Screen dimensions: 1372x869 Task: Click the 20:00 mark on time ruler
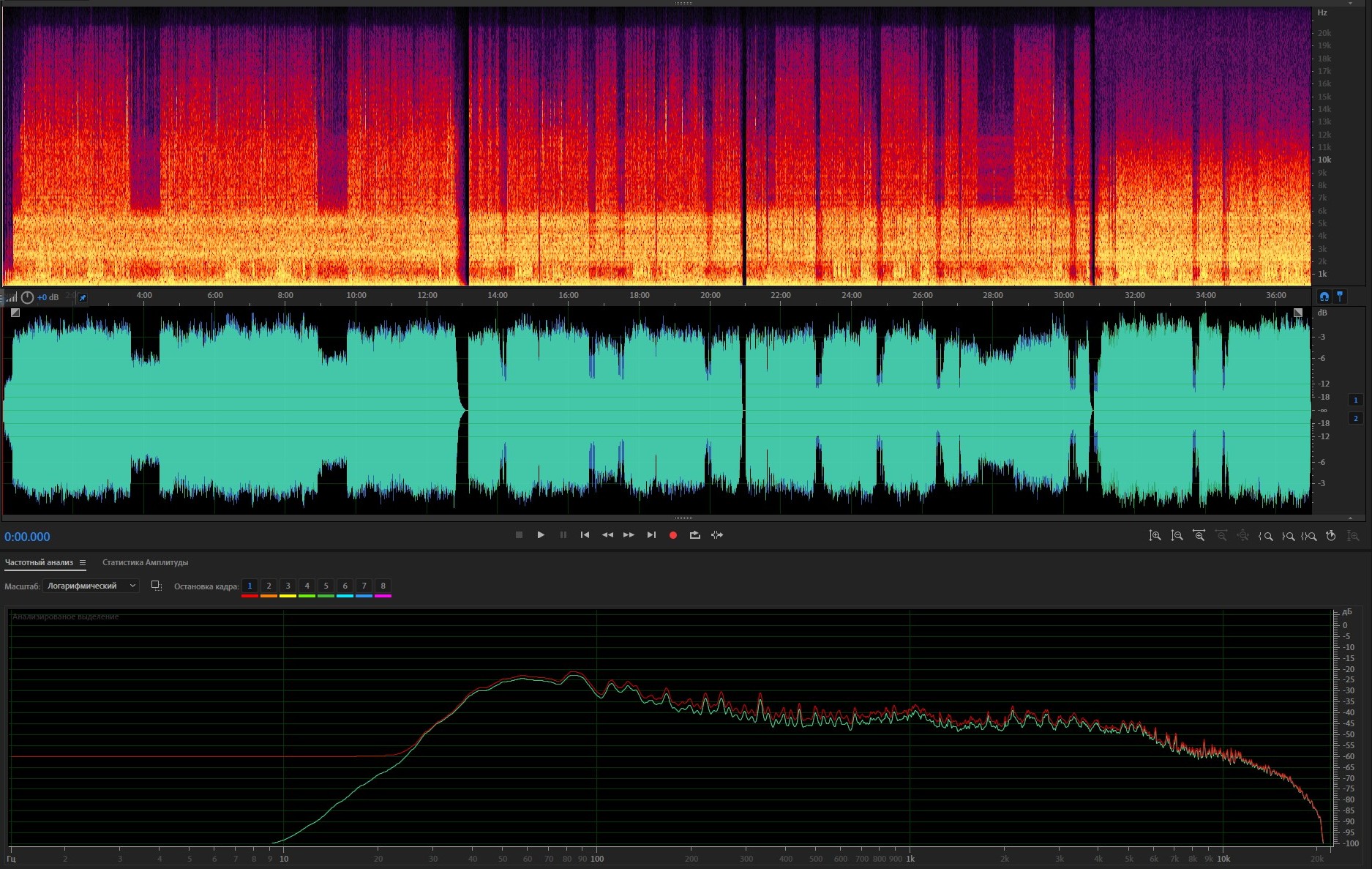click(710, 295)
